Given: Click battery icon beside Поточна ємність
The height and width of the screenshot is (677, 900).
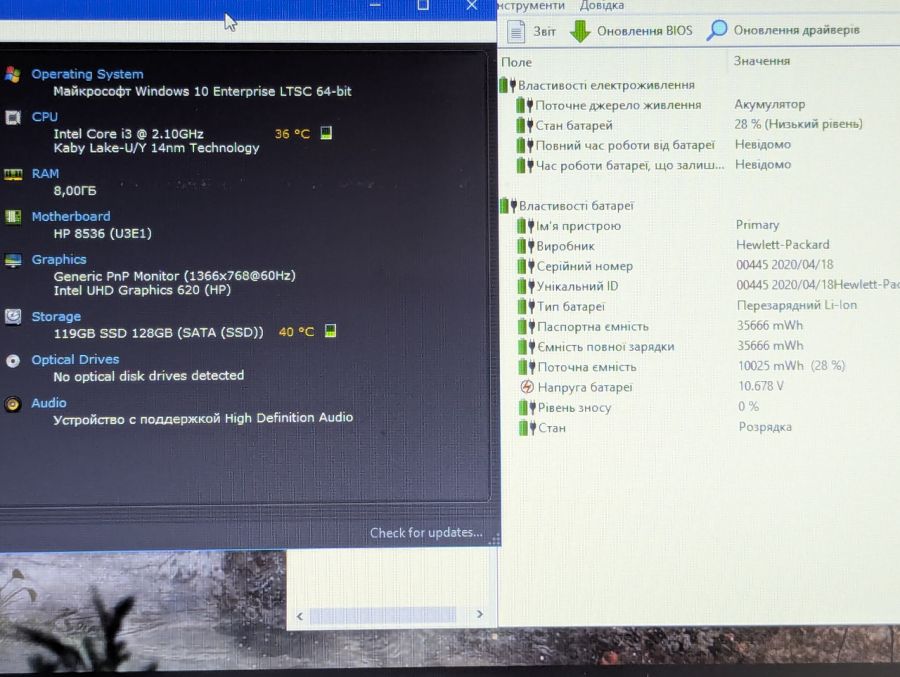Looking at the screenshot, I should coord(527,366).
